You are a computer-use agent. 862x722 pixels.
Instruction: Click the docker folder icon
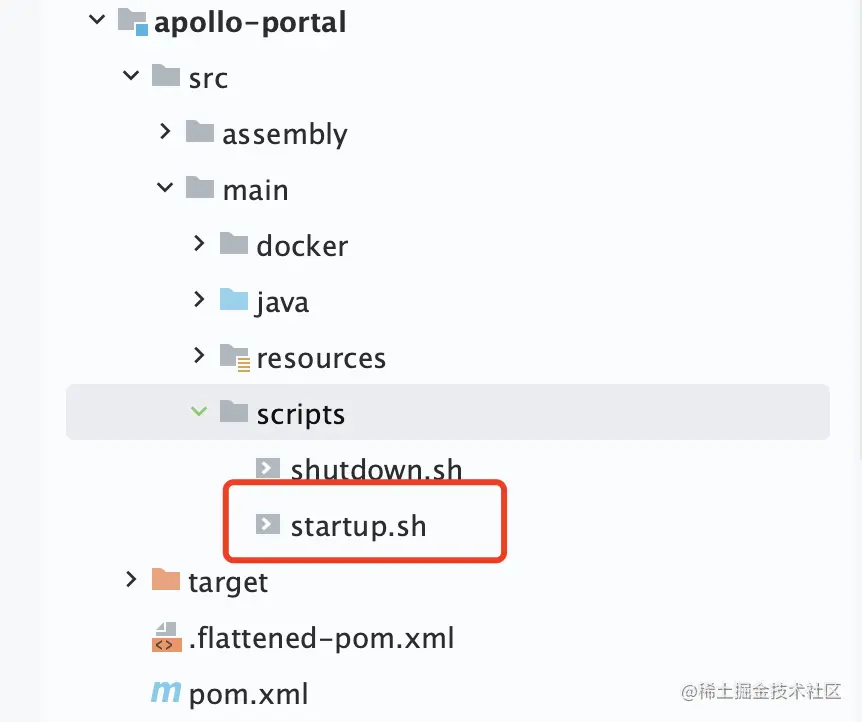234,244
